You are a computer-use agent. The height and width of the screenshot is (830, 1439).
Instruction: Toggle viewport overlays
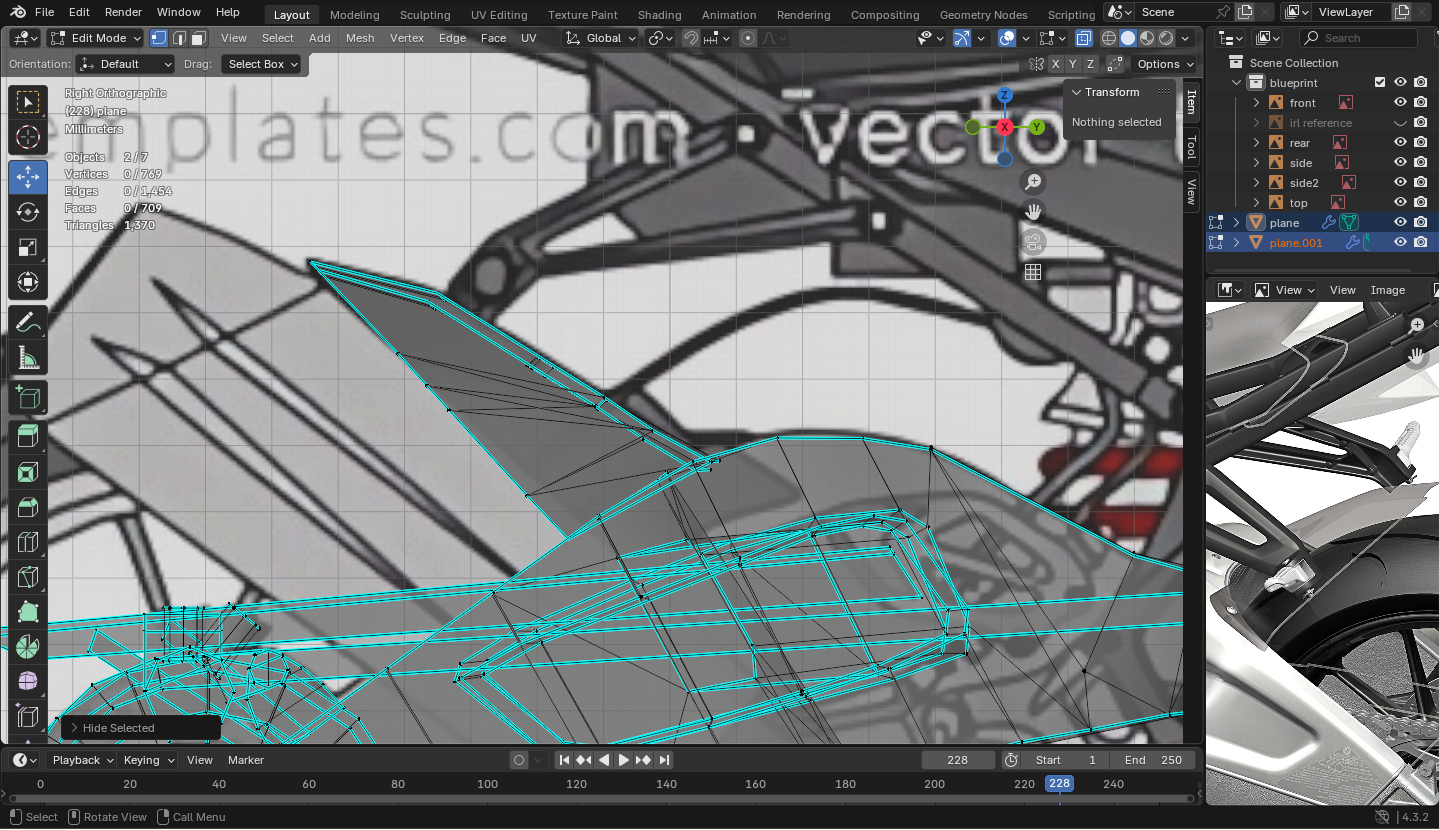[x=1007, y=38]
